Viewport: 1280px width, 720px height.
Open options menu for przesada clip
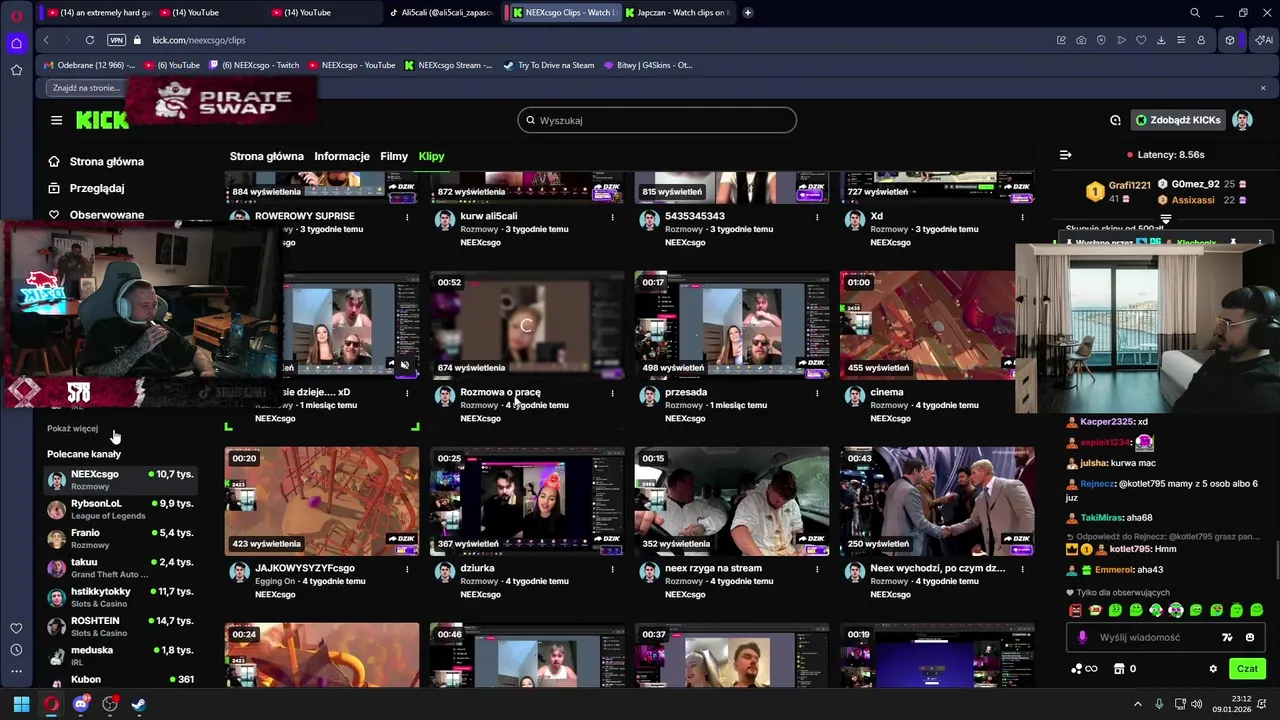817,392
